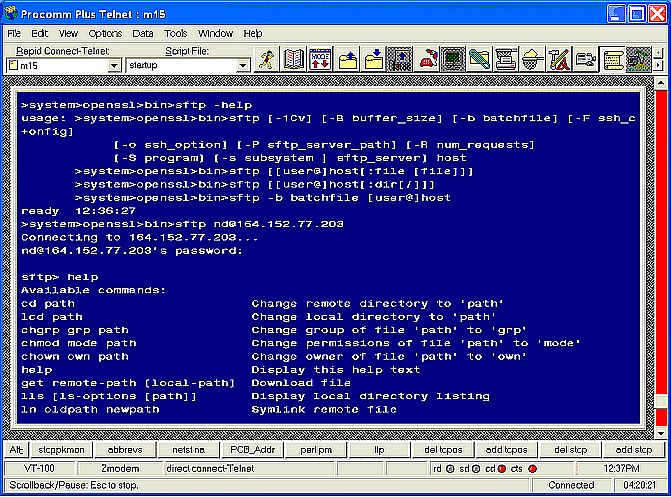Click the del tcpos meta key
Screen dimensions: 671x497
point(443,450)
